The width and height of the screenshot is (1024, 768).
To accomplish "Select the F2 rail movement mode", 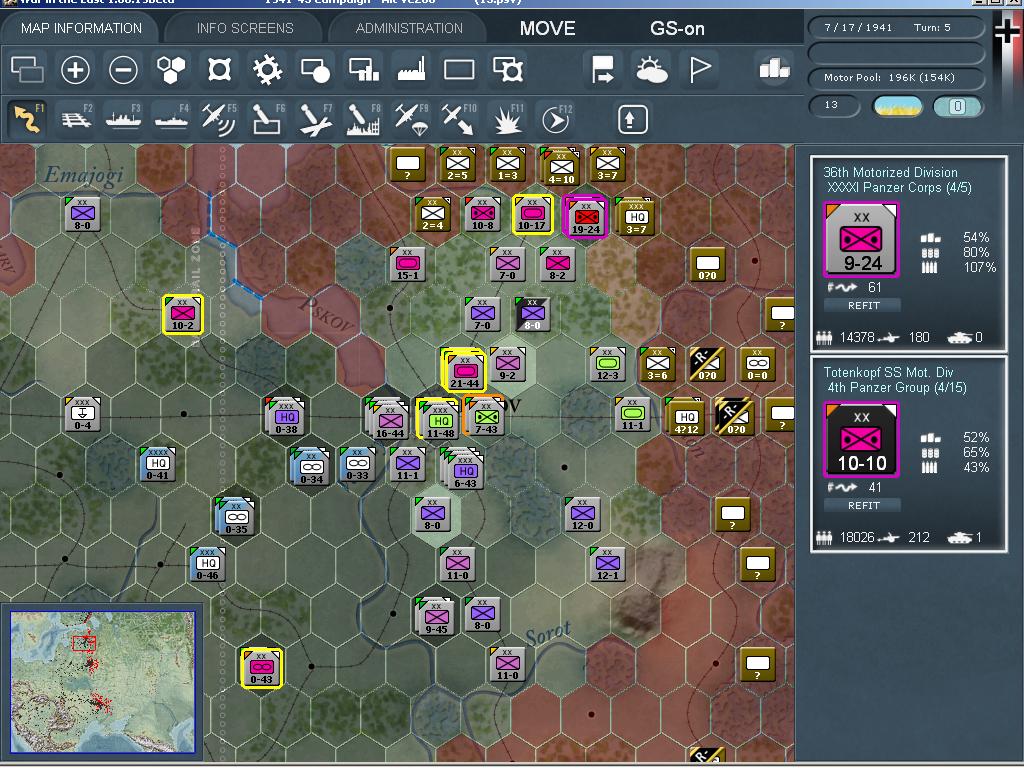I will pos(76,119).
